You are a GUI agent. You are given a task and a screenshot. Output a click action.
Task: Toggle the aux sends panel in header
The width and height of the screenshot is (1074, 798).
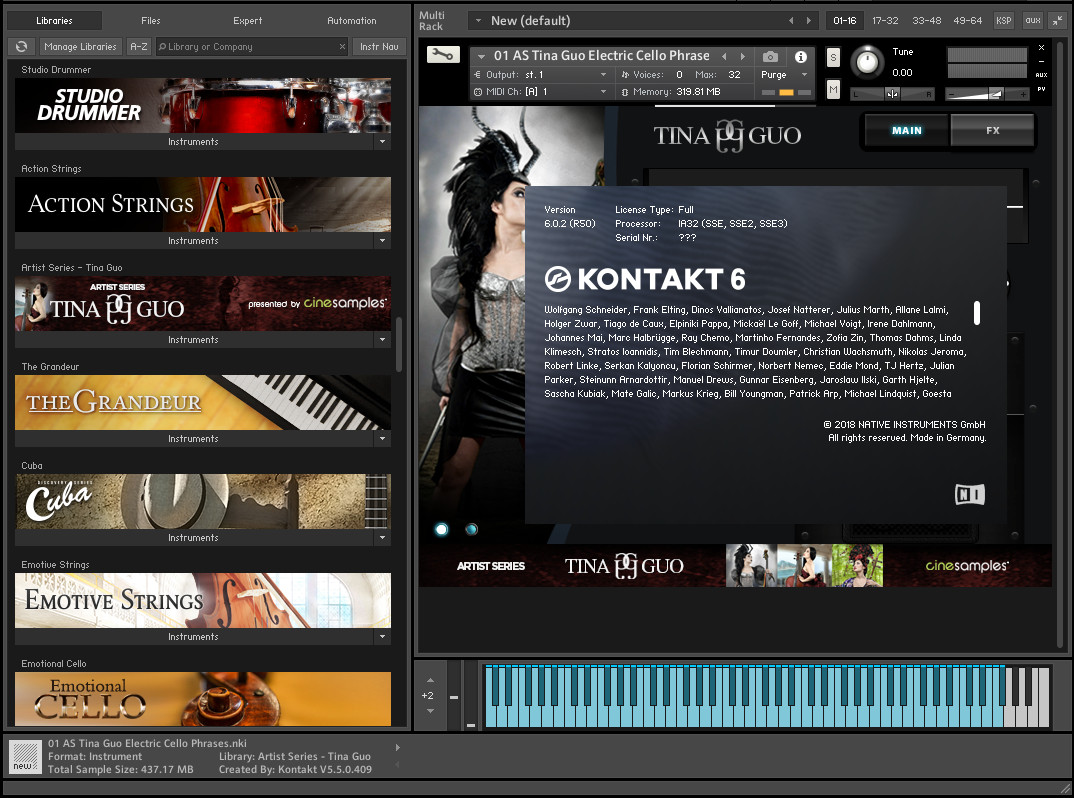click(1033, 21)
